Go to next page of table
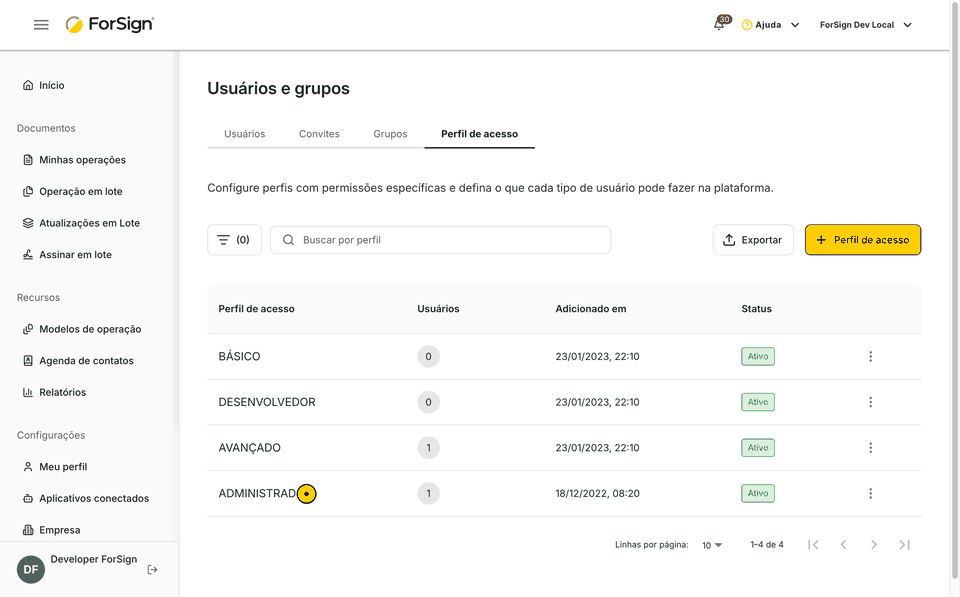This screenshot has width=960, height=597. [874, 545]
